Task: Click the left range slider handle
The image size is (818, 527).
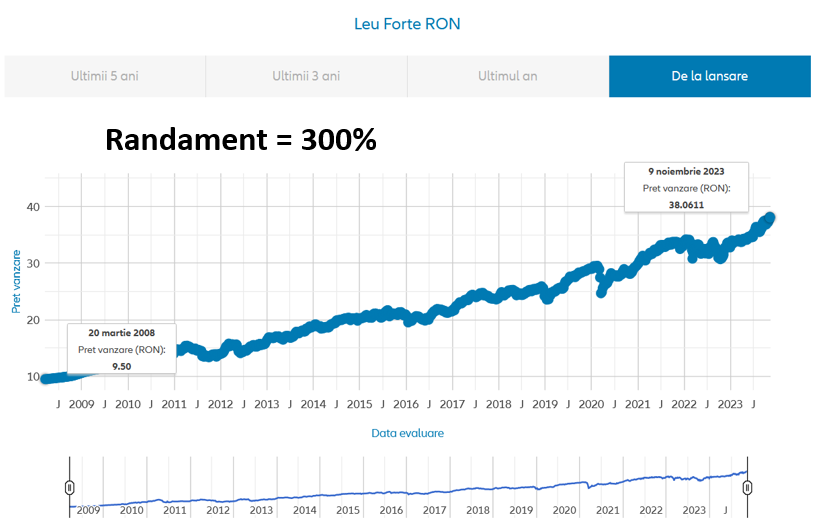Action: [x=69, y=487]
